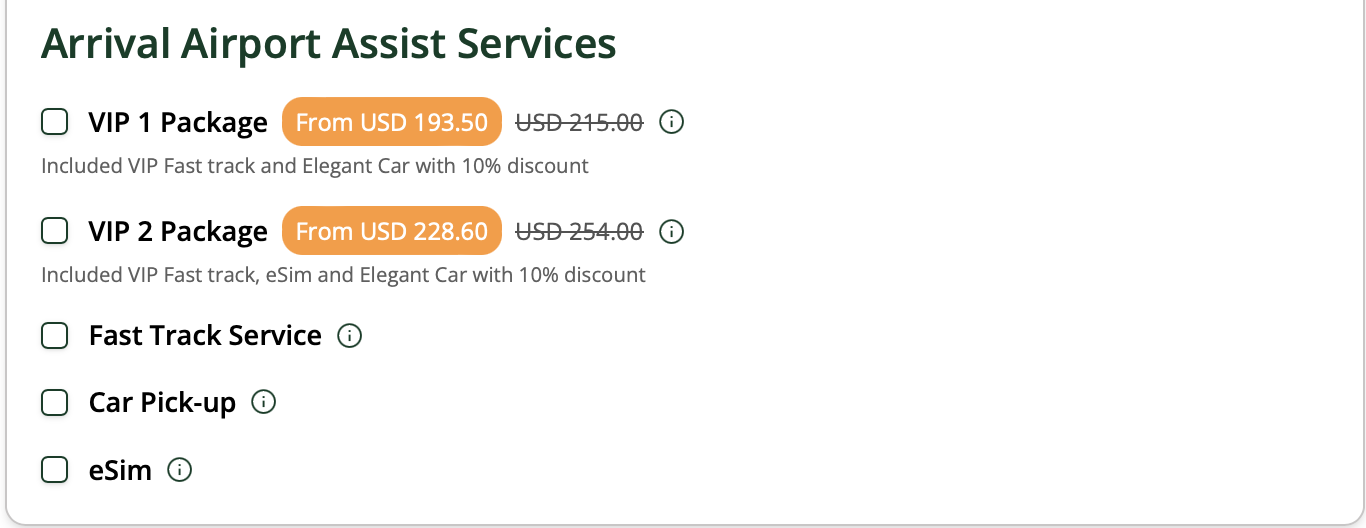Image resolution: width=1366 pixels, height=528 pixels.
Task: Click the eSim label text
Action: click(120, 470)
